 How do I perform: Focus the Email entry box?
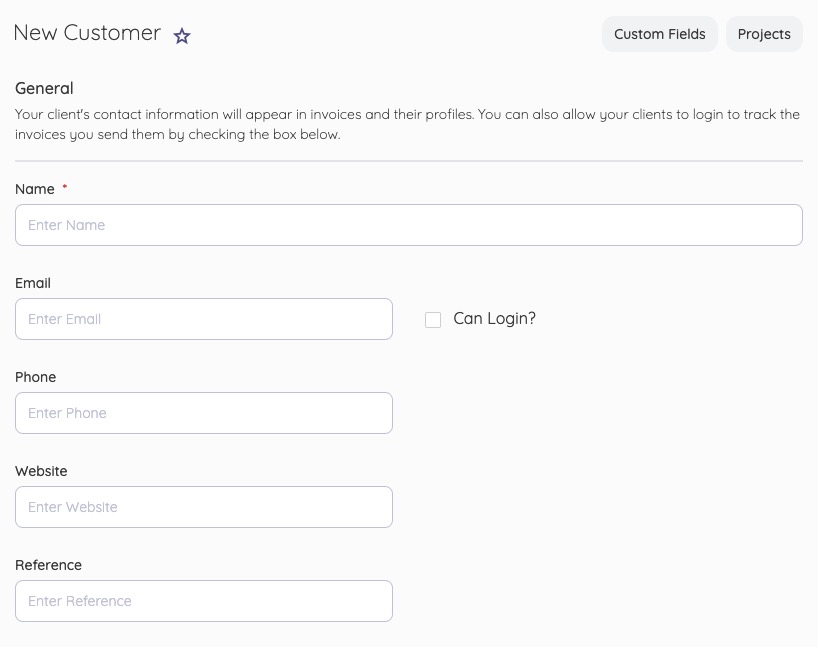[204, 318]
